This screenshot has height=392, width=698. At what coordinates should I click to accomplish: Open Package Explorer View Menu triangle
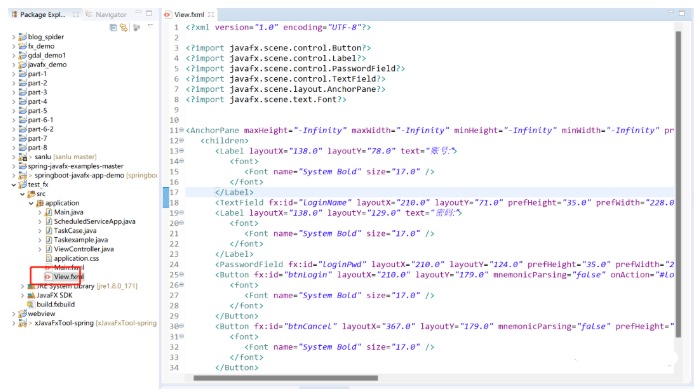pos(150,26)
